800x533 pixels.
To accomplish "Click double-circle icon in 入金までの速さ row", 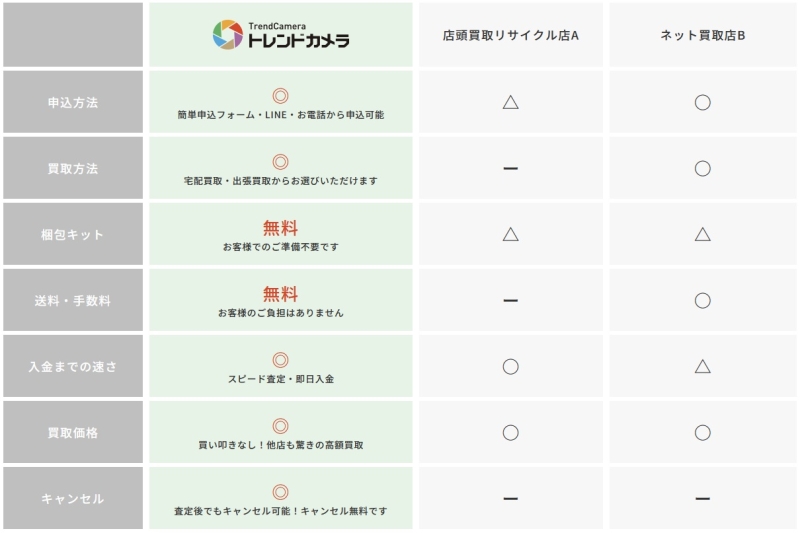I will tap(281, 360).
